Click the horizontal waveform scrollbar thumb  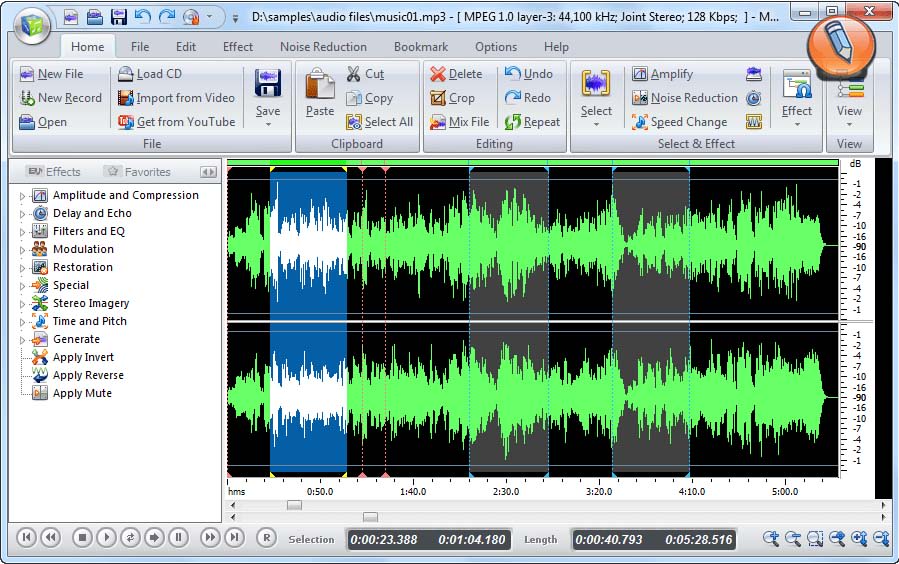294,505
